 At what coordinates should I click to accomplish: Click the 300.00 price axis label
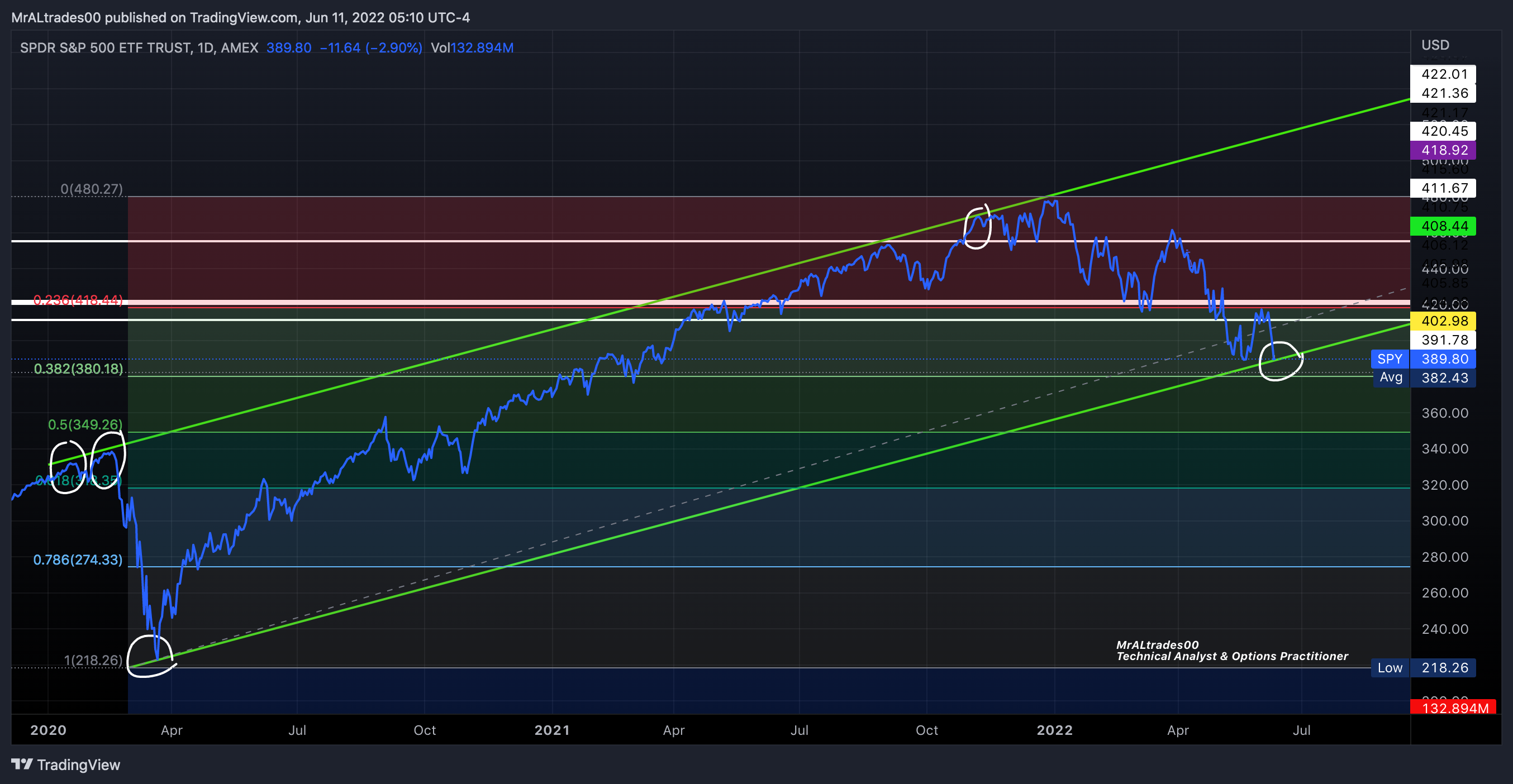pos(1445,521)
